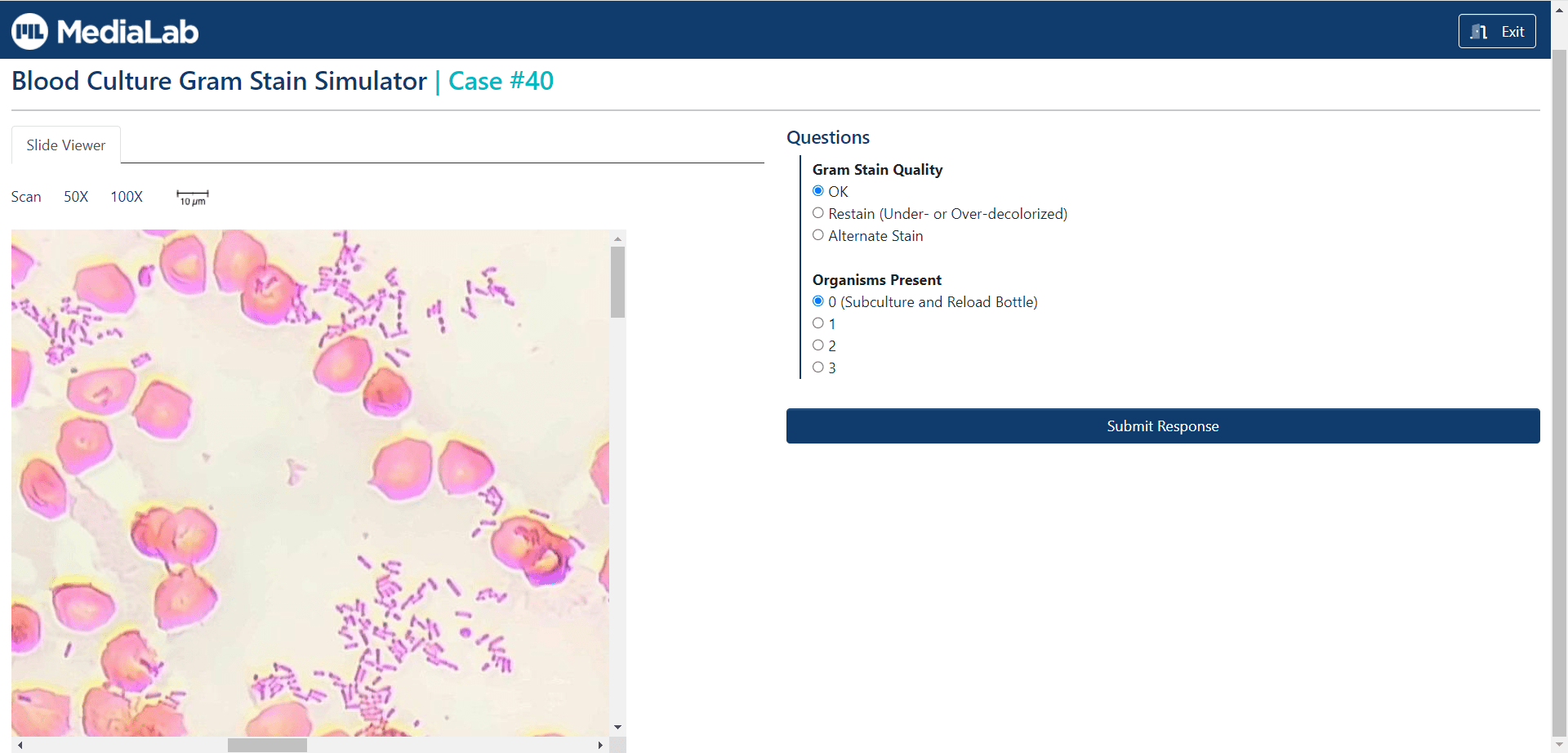This screenshot has width=1568, height=753.
Task: Select "2" under Organisms Present
Action: [x=818, y=344]
